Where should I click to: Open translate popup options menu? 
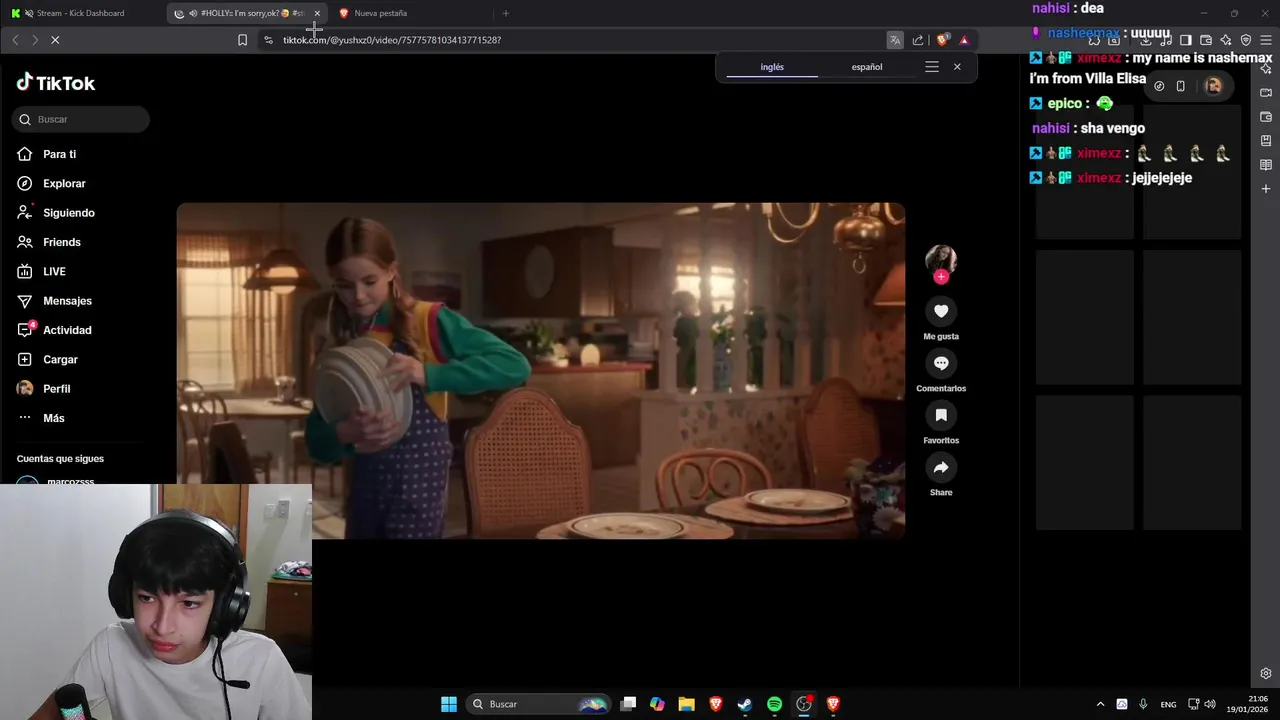[932, 67]
